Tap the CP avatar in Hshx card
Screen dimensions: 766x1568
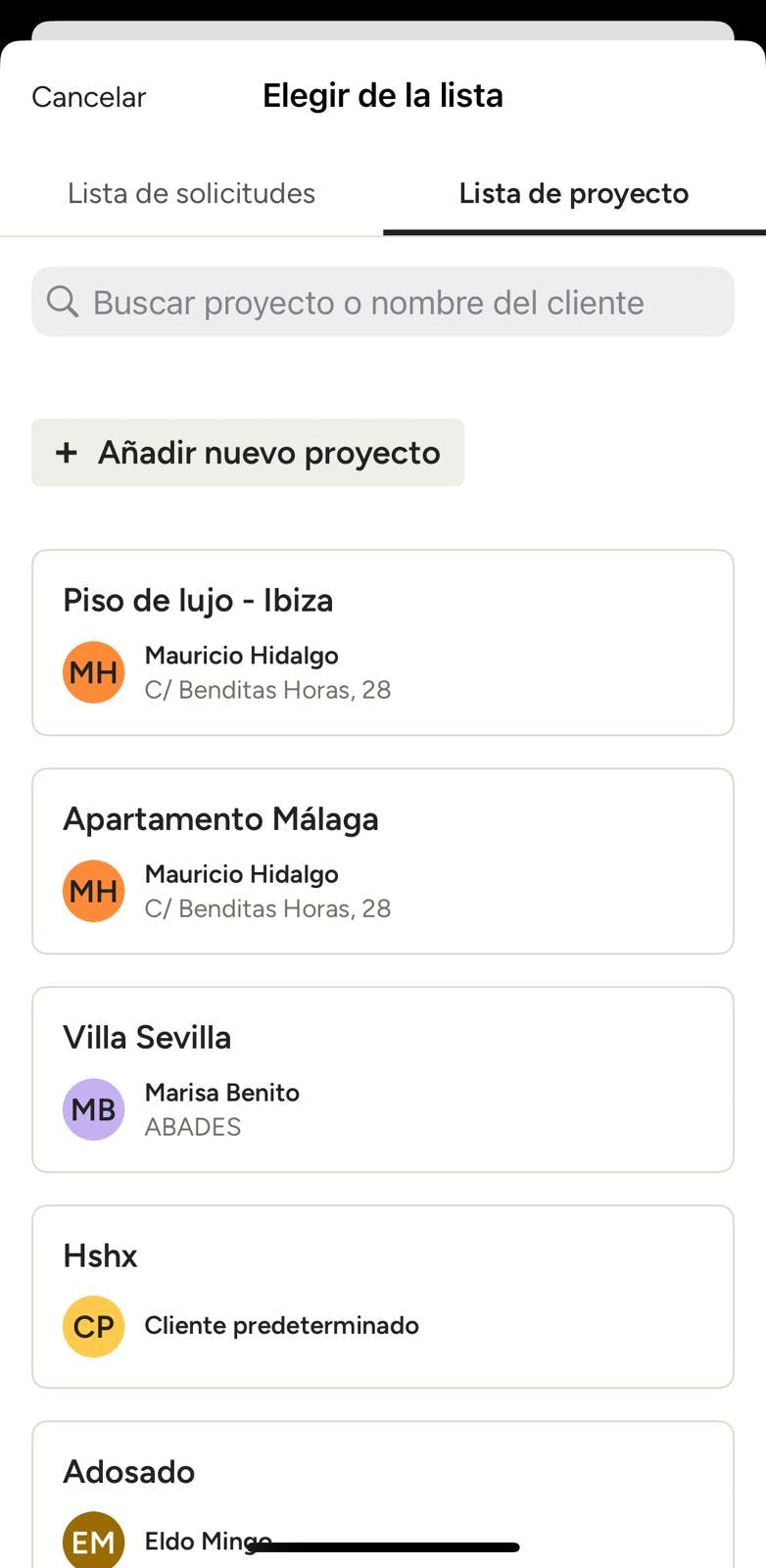(x=93, y=1326)
